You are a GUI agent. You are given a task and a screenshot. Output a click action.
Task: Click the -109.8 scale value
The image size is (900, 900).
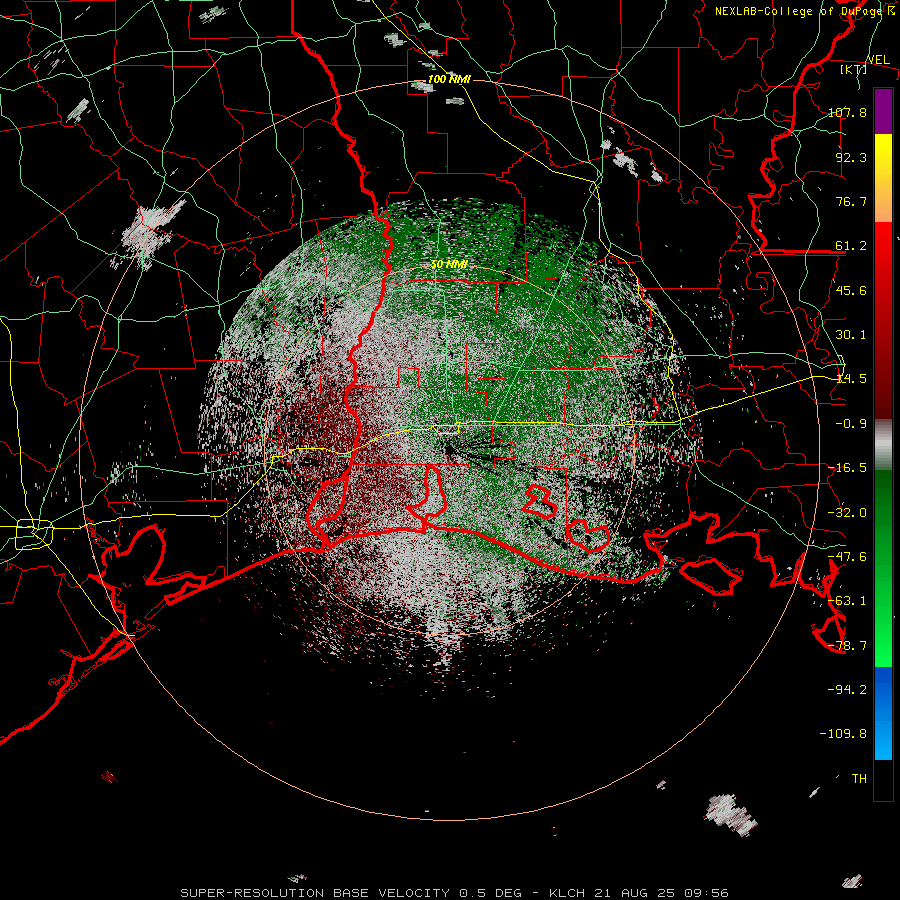(843, 734)
